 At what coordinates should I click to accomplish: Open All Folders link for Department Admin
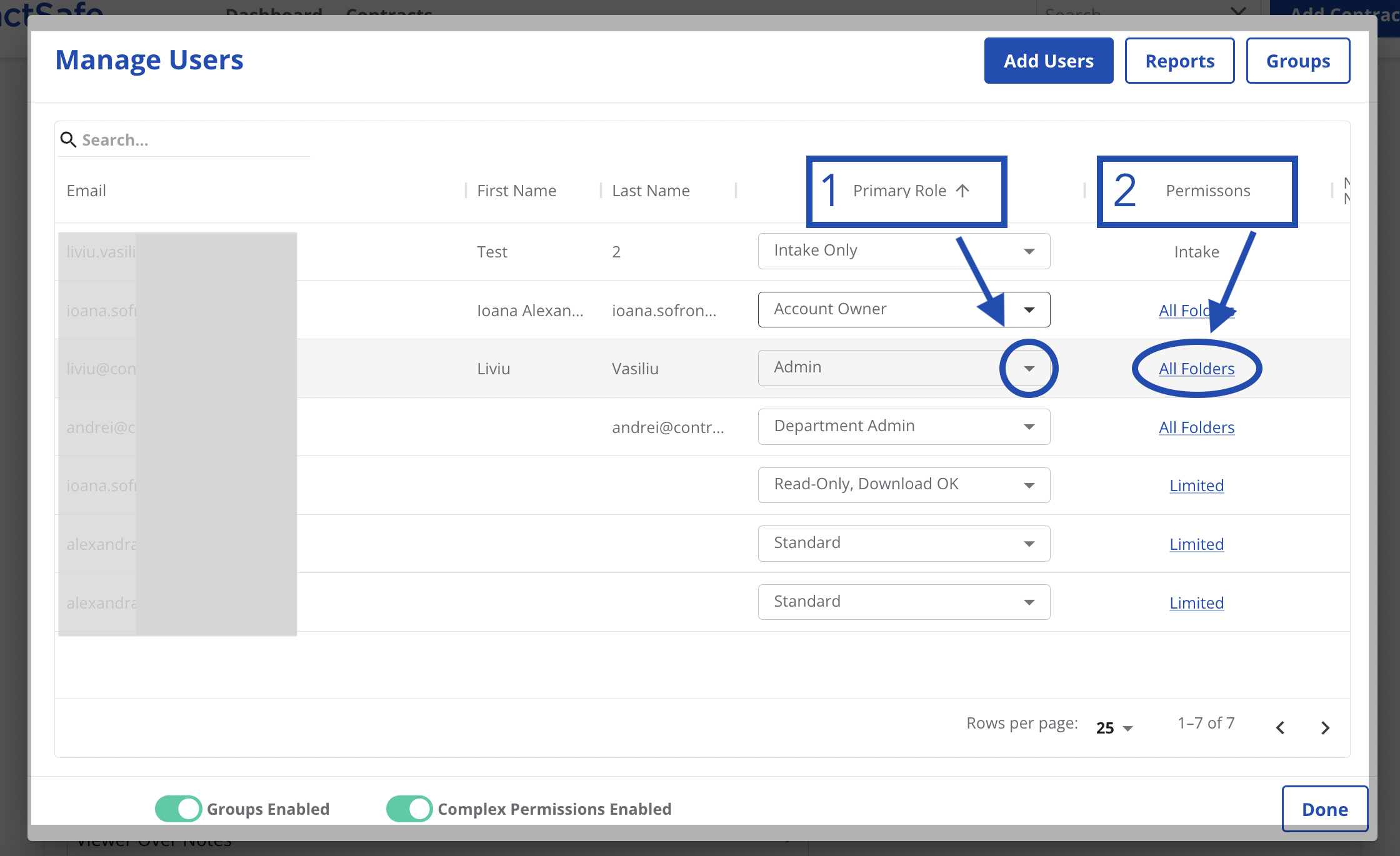tap(1196, 427)
